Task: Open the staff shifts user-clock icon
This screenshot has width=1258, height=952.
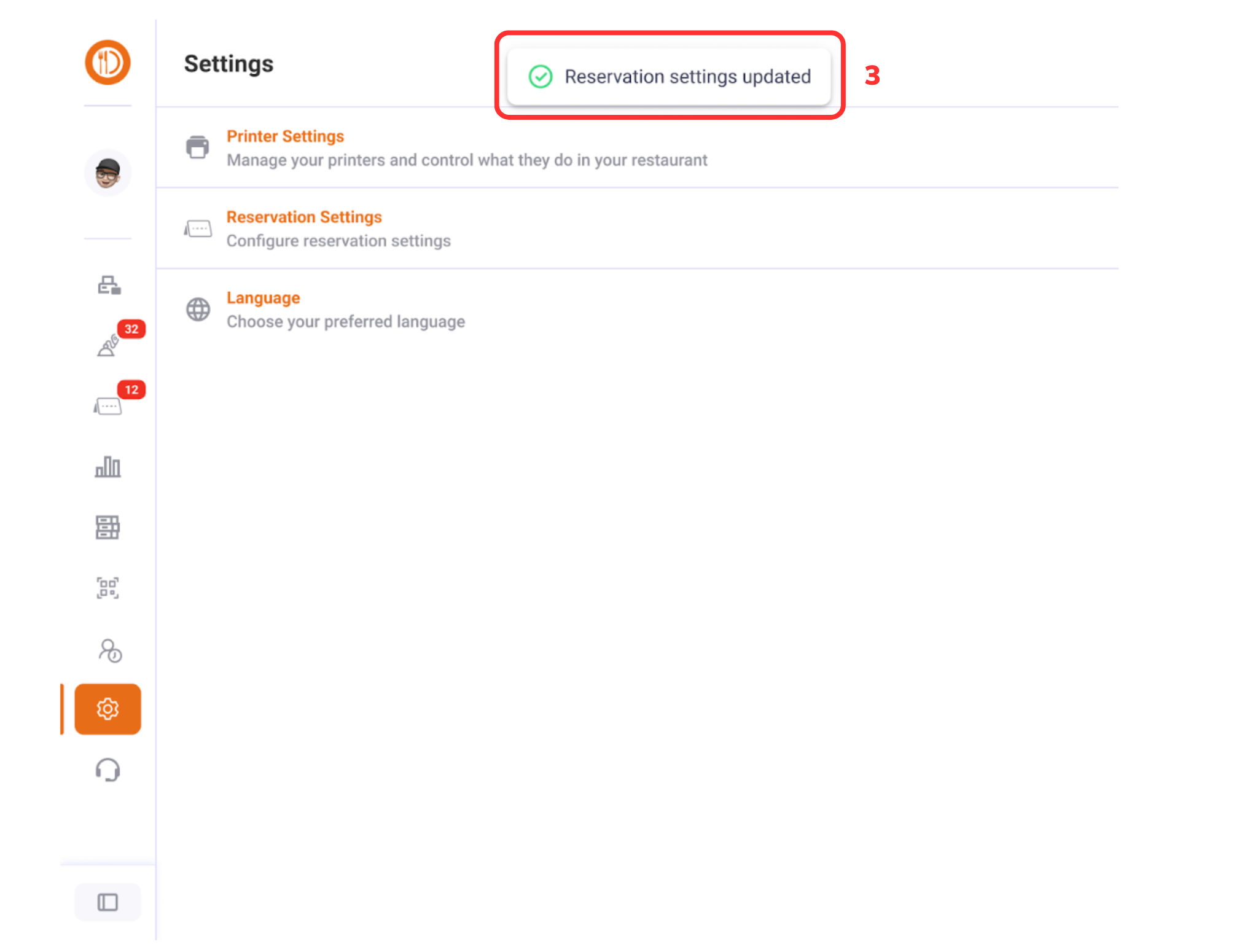Action: (109, 650)
